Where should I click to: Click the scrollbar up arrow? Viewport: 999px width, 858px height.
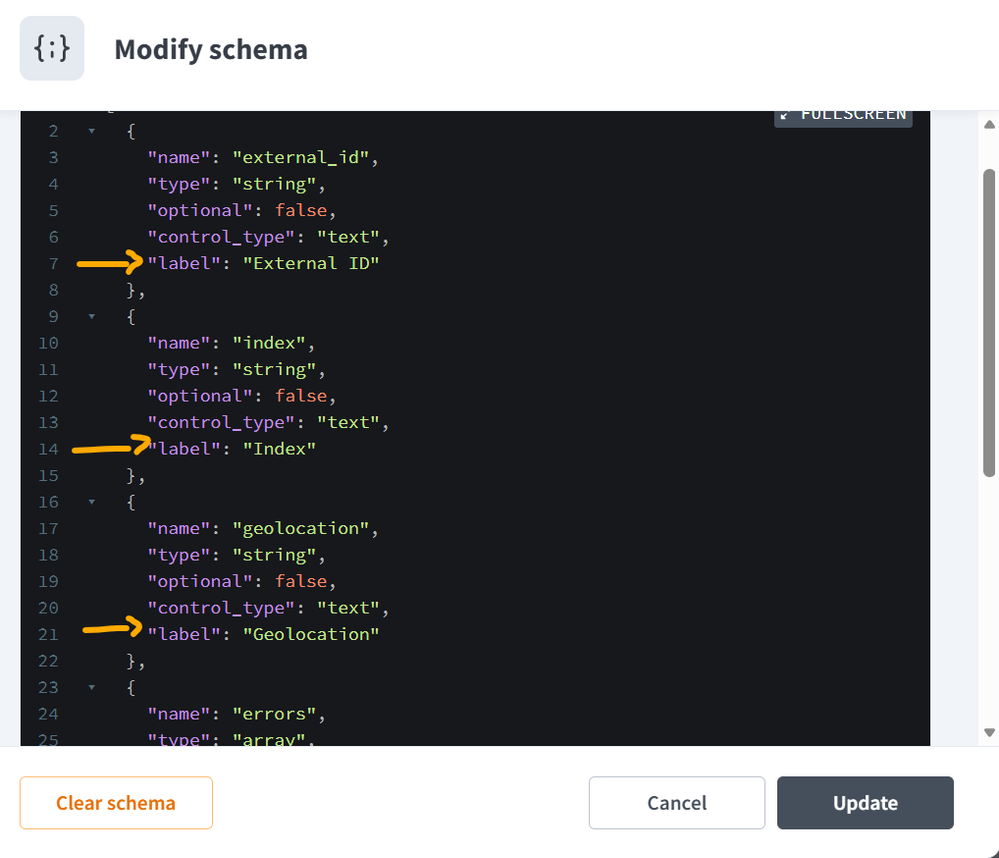tap(989, 124)
